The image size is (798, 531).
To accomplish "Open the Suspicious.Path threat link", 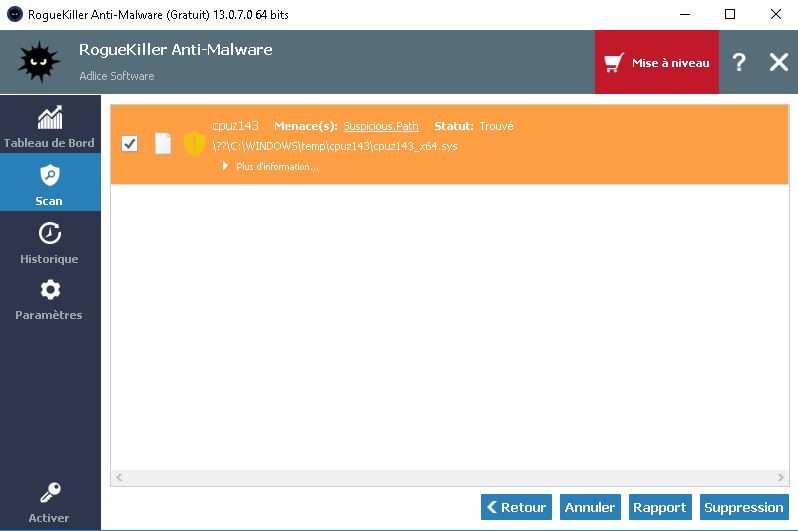I will (381, 126).
